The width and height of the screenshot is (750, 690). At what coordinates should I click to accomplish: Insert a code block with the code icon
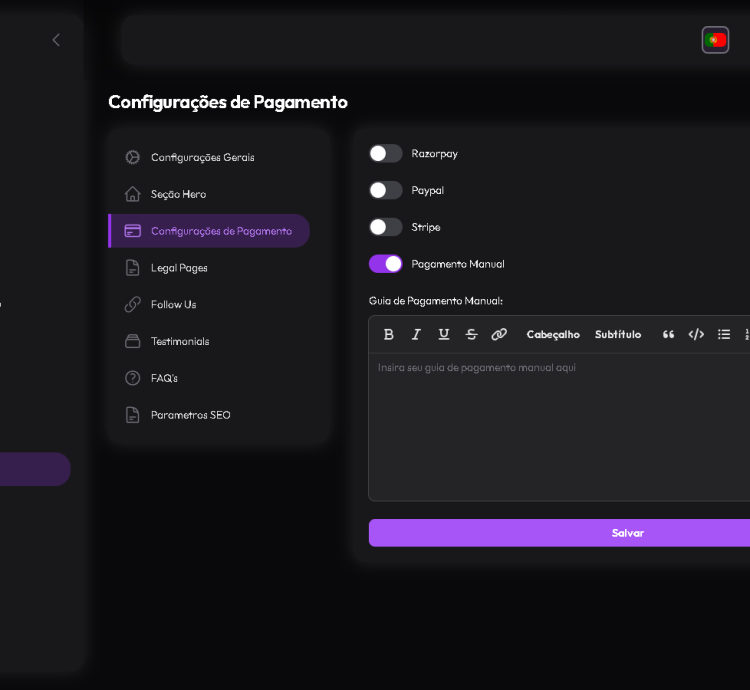point(696,334)
